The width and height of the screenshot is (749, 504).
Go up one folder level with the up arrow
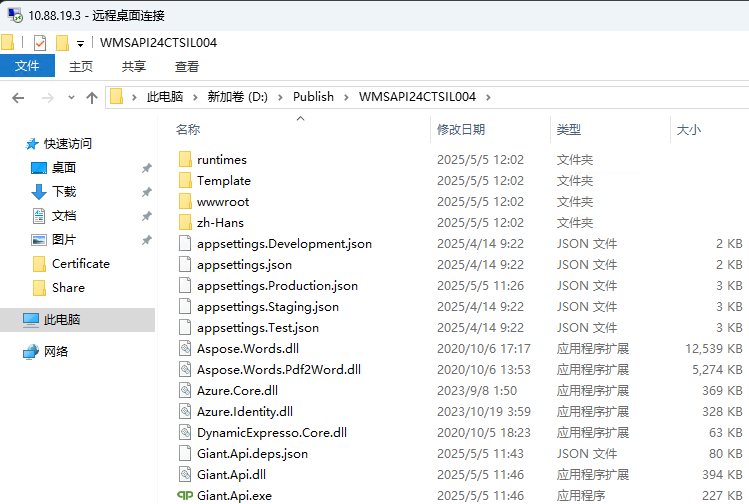pyautogui.click(x=92, y=97)
